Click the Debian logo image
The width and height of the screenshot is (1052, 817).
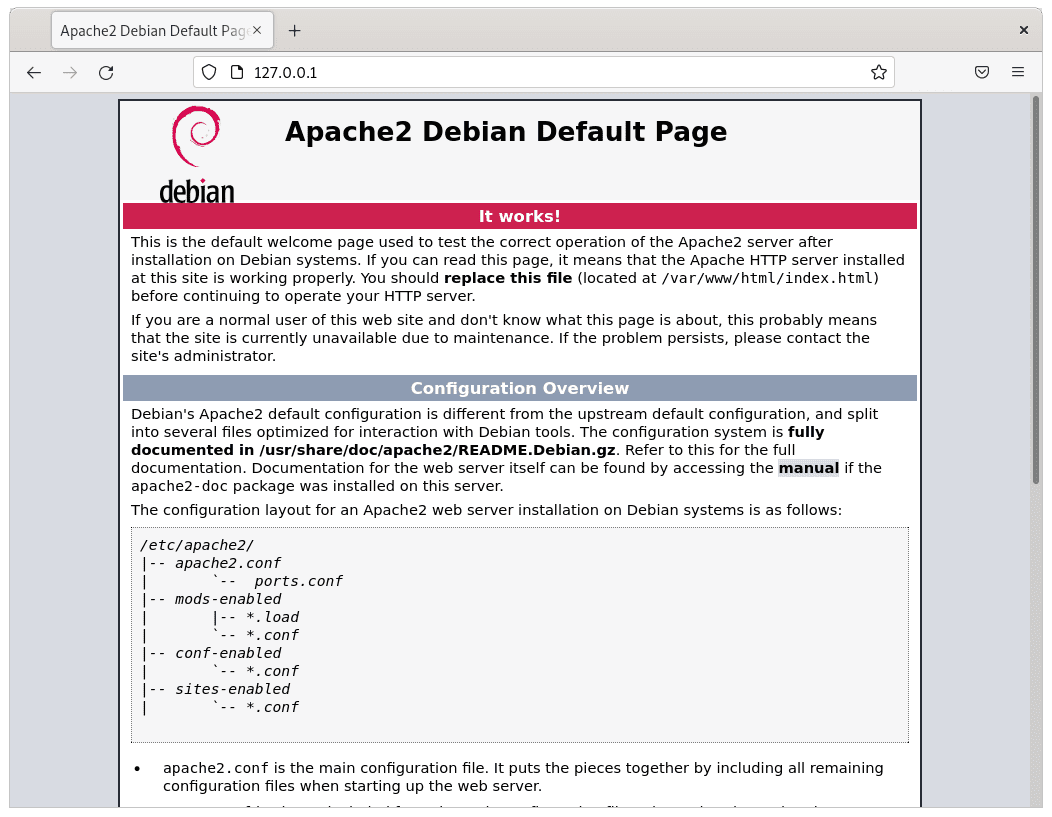(197, 148)
